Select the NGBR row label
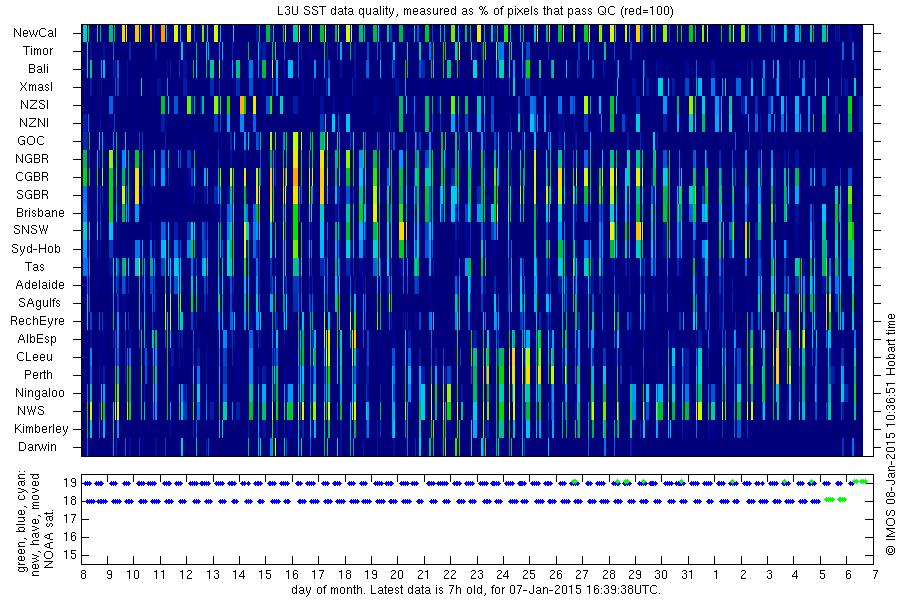Image resolution: width=900 pixels, height=600 pixels. click(x=32, y=158)
